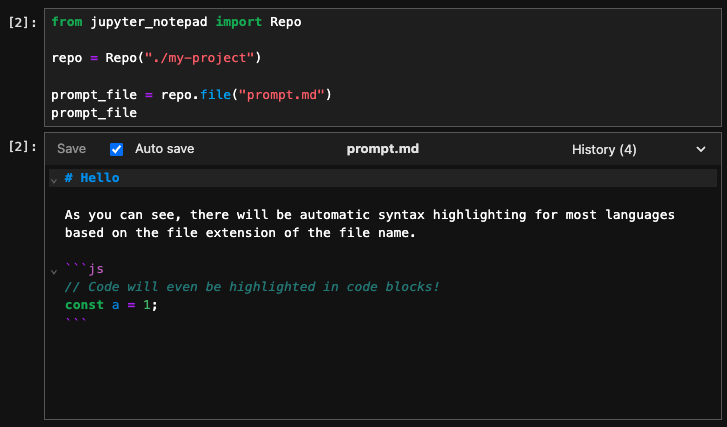Click the const a = 1; line
Viewport: 727px width, 427px height.
(111, 305)
